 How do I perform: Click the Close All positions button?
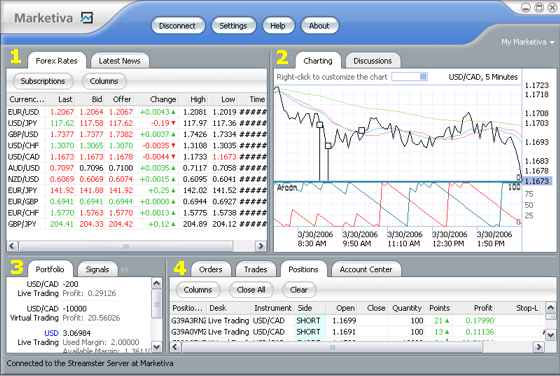(x=251, y=290)
